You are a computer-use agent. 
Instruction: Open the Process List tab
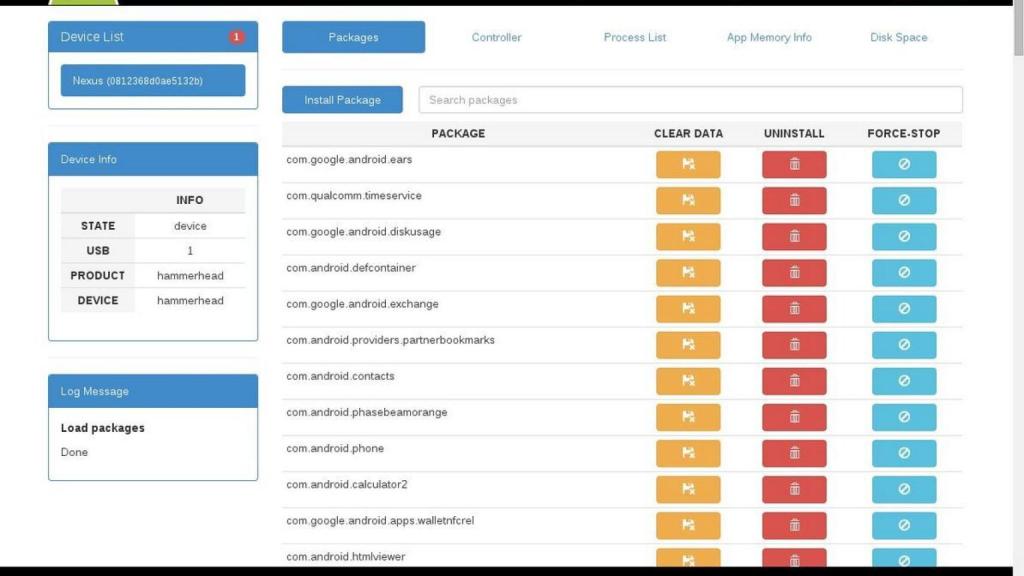(x=634, y=37)
